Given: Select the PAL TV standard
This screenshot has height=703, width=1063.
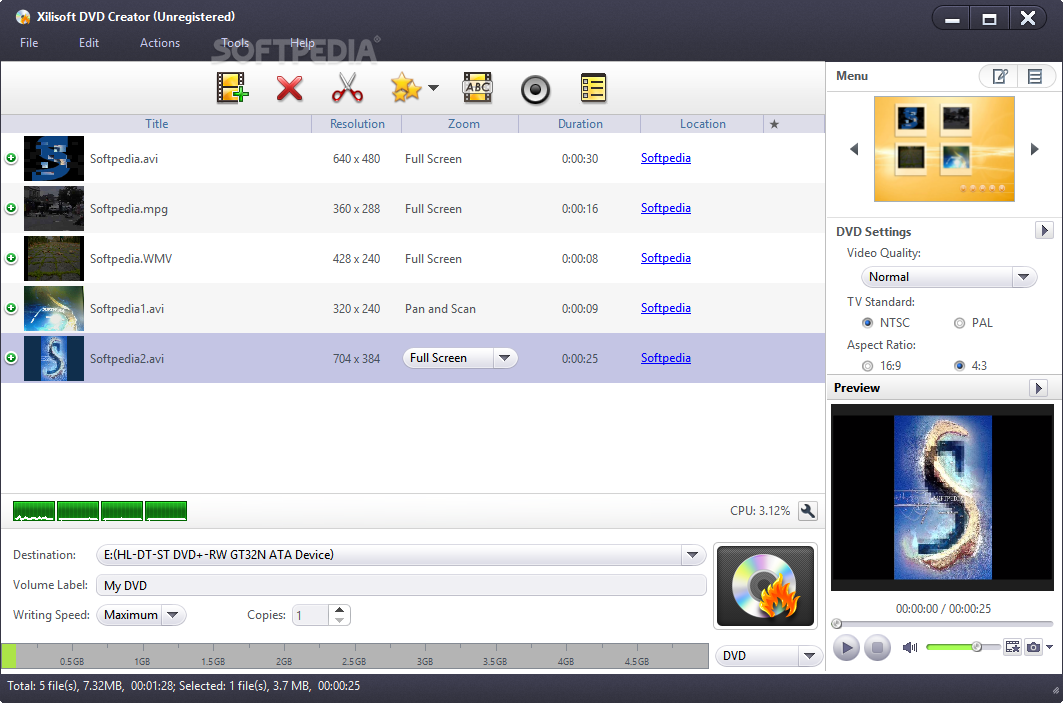Looking at the screenshot, I should (959, 323).
